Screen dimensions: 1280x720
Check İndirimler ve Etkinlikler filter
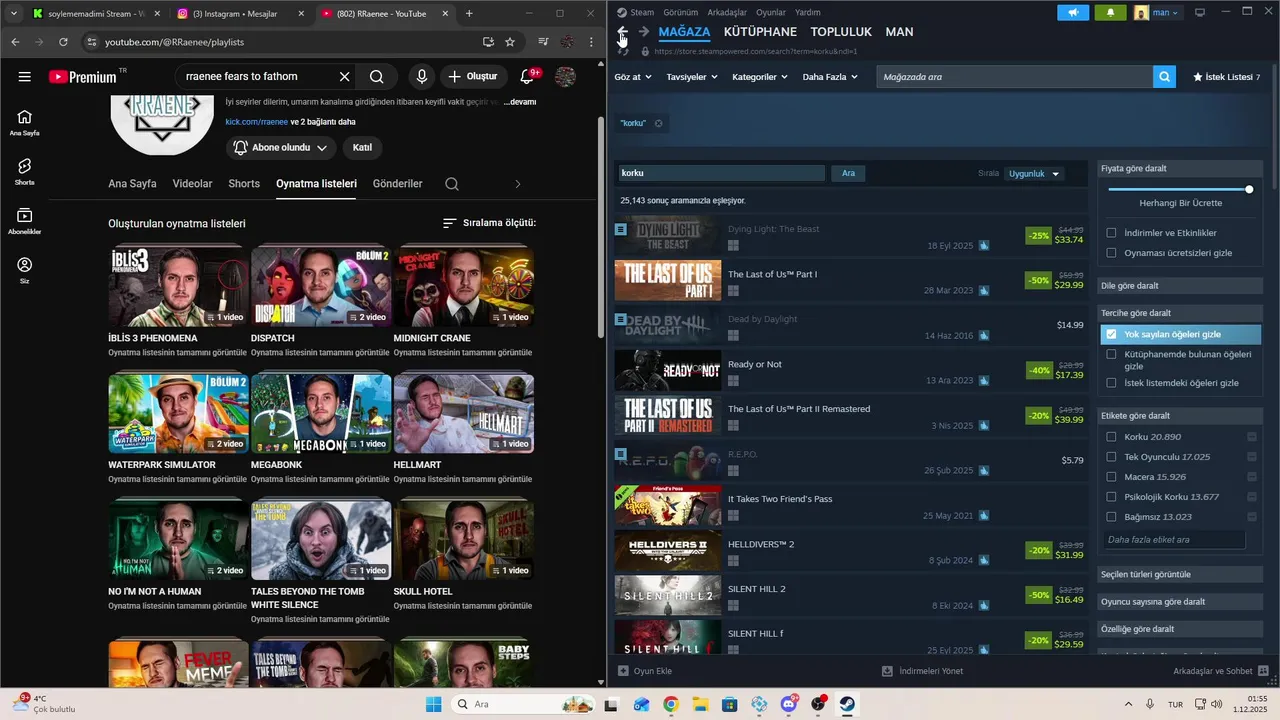coord(1111,233)
